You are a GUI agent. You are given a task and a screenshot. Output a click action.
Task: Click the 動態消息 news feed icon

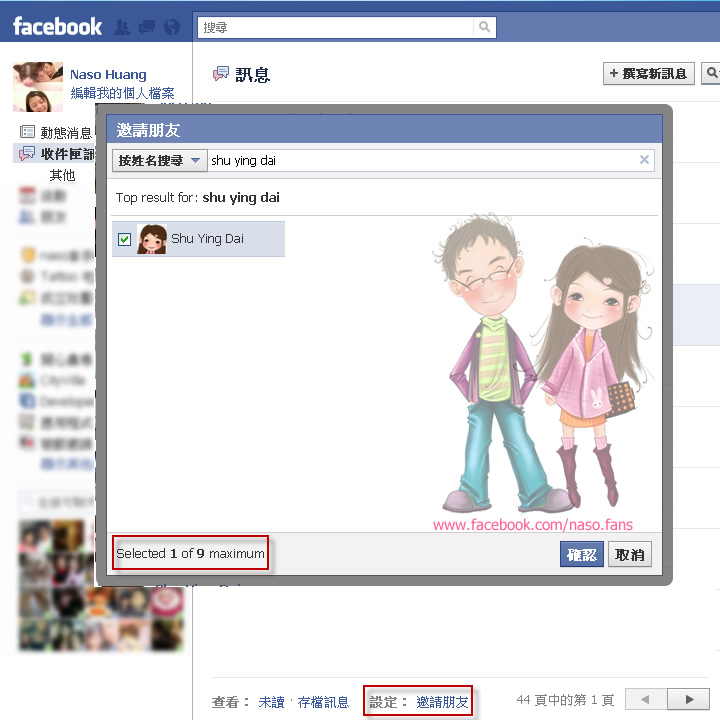click(28, 132)
